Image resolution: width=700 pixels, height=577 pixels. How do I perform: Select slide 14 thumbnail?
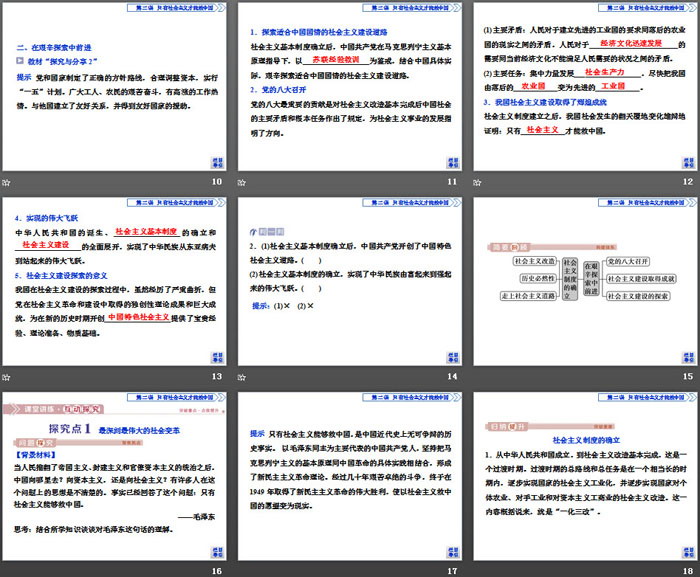[350, 281]
